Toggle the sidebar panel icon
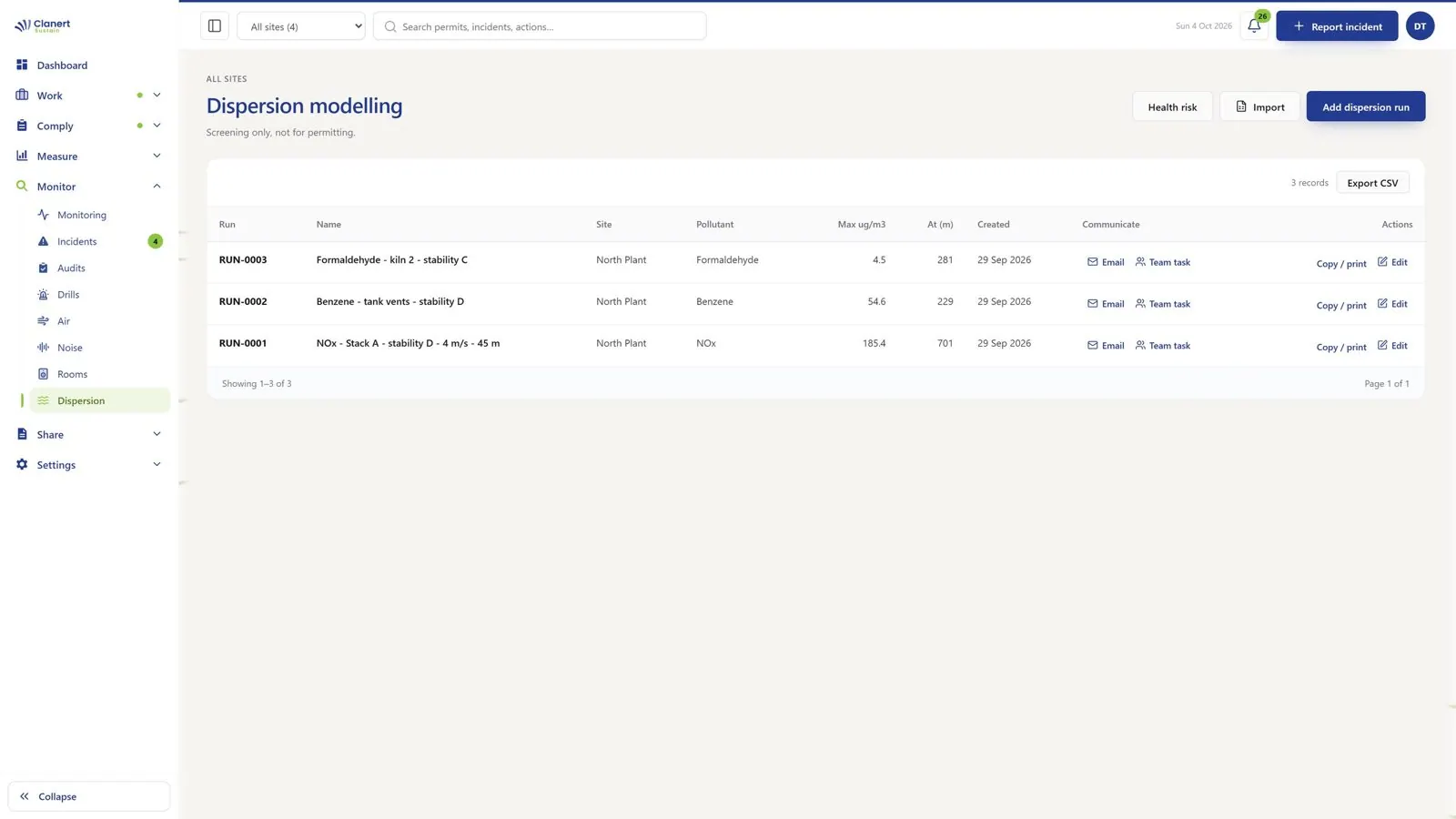The height and width of the screenshot is (819, 1456). [215, 26]
